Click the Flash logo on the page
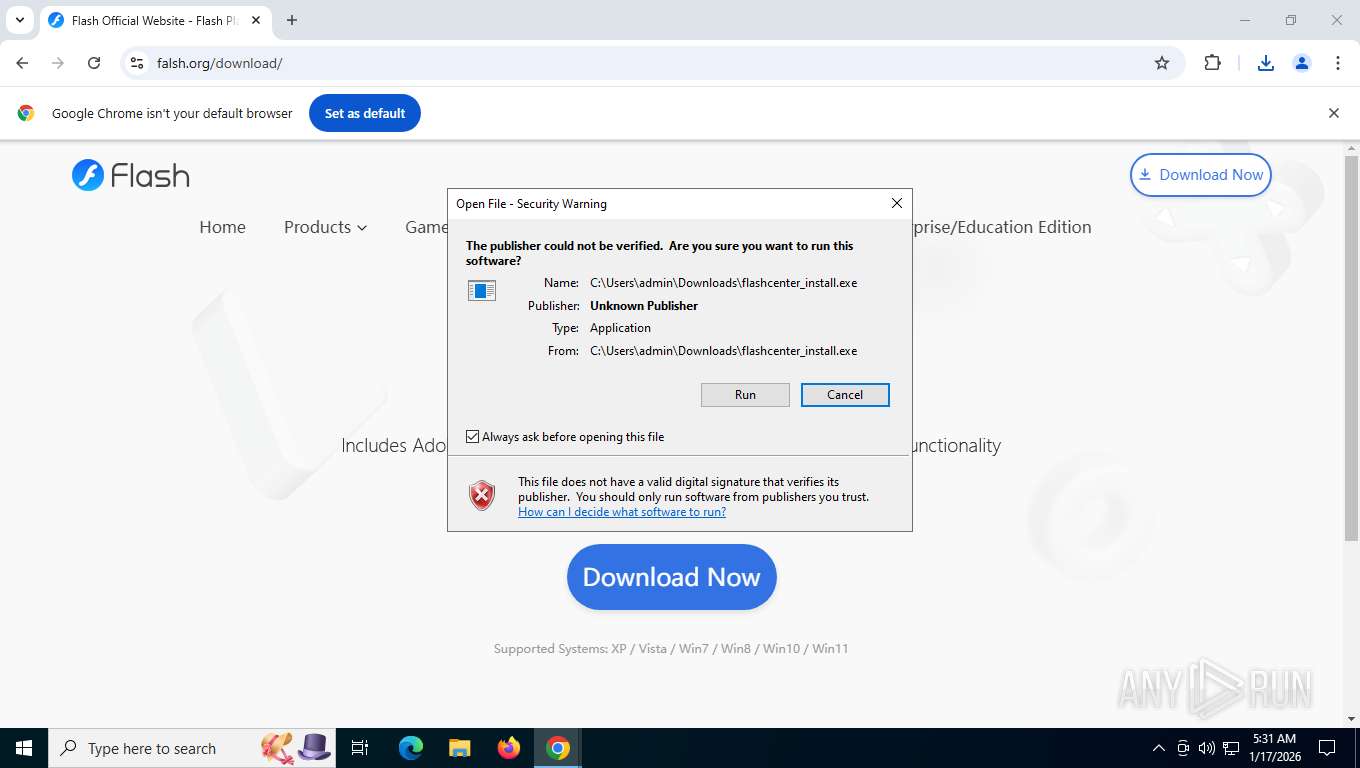This screenshot has width=1360, height=768. point(131,175)
